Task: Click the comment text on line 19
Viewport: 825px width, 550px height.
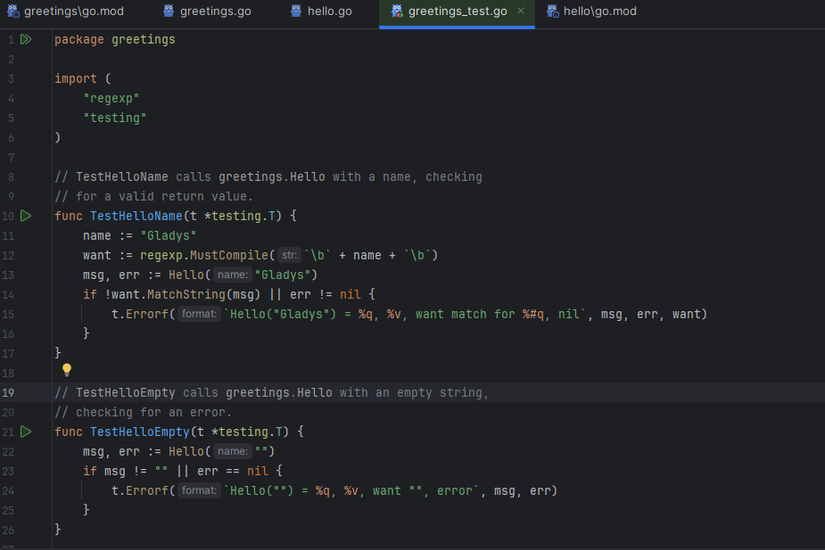Action: 271,393
